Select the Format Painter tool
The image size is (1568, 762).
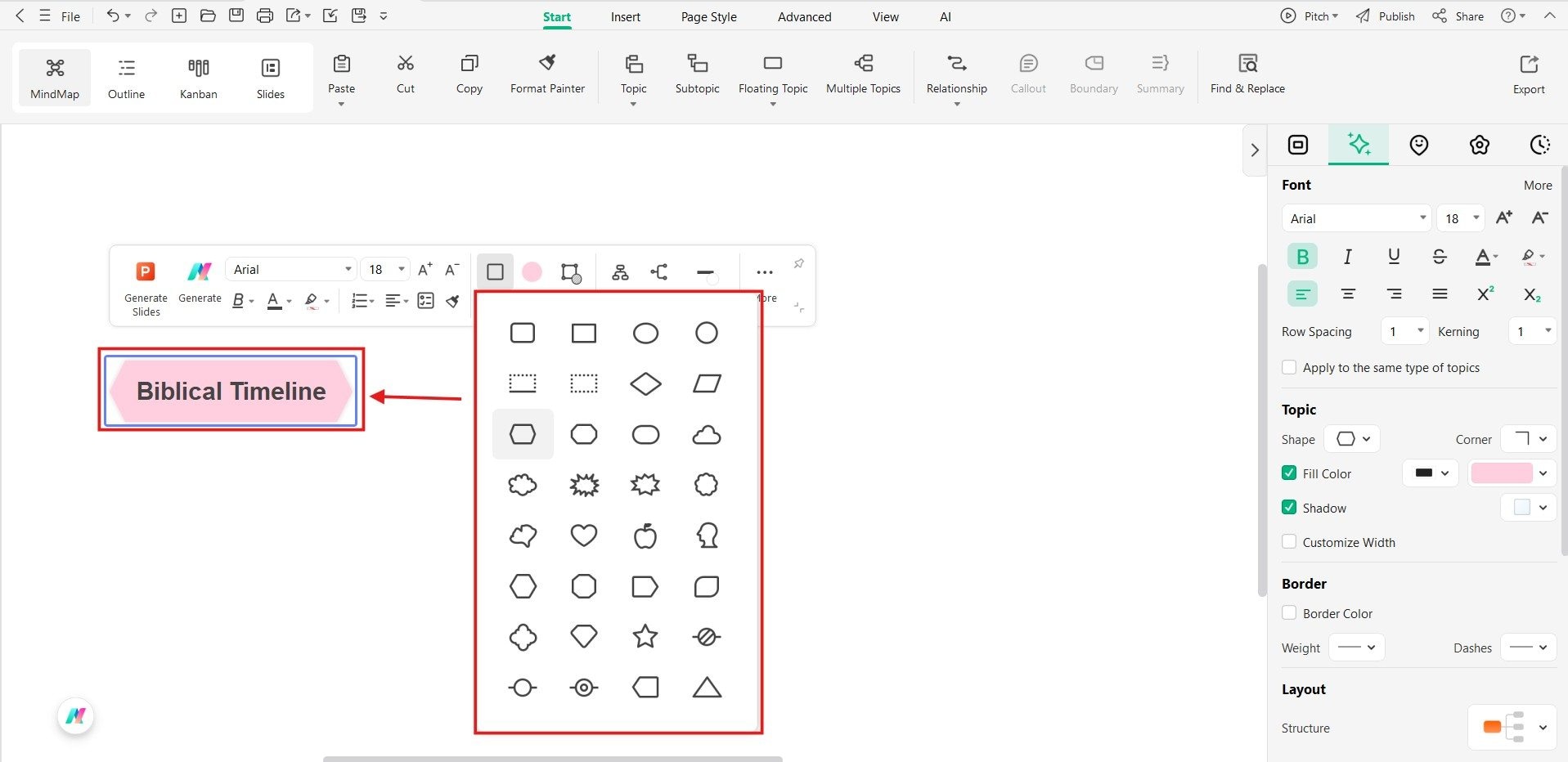tap(546, 74)
